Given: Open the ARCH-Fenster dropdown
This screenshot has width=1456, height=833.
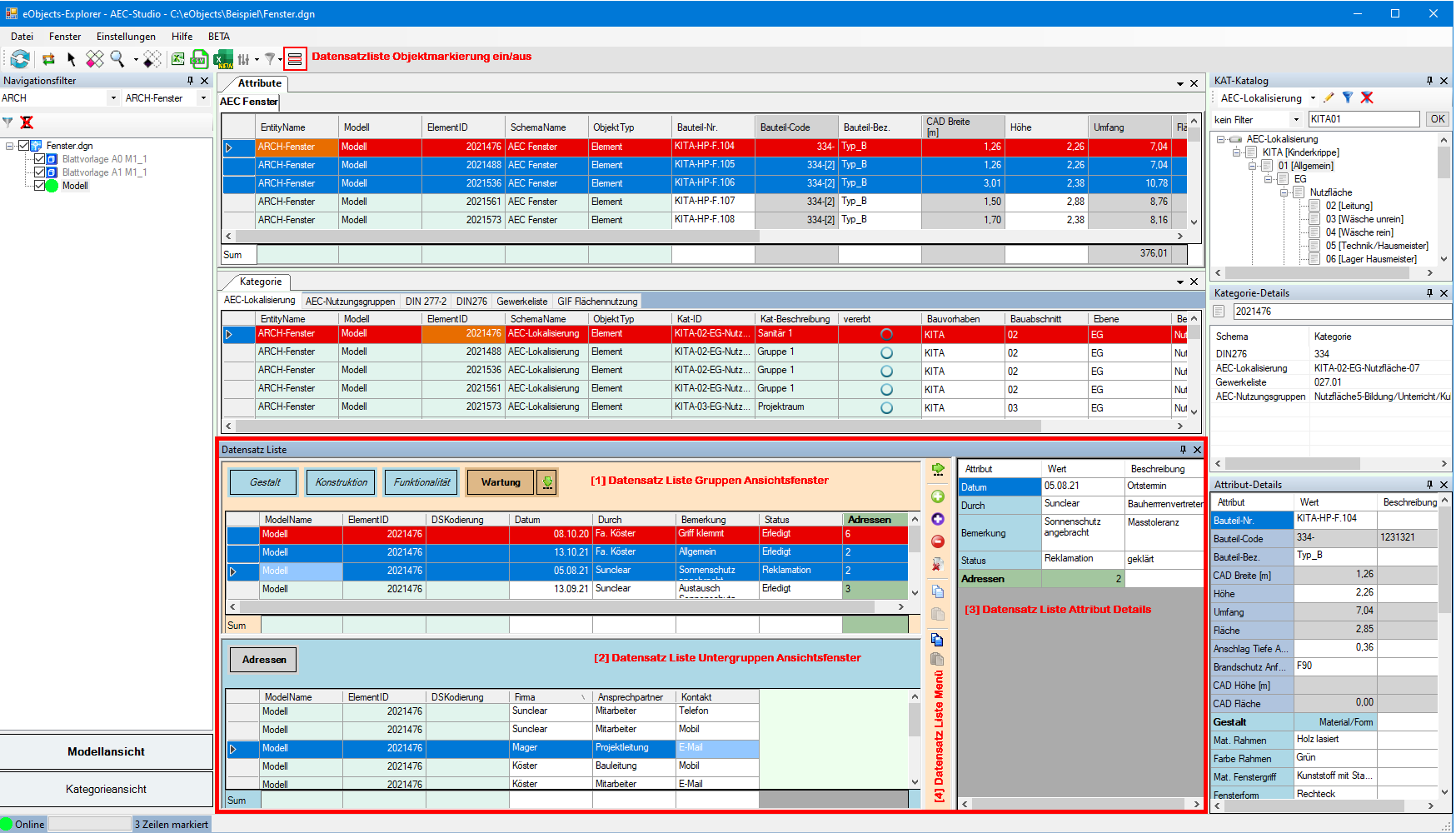Looking at the screenshot, I should tap(203, 98).
